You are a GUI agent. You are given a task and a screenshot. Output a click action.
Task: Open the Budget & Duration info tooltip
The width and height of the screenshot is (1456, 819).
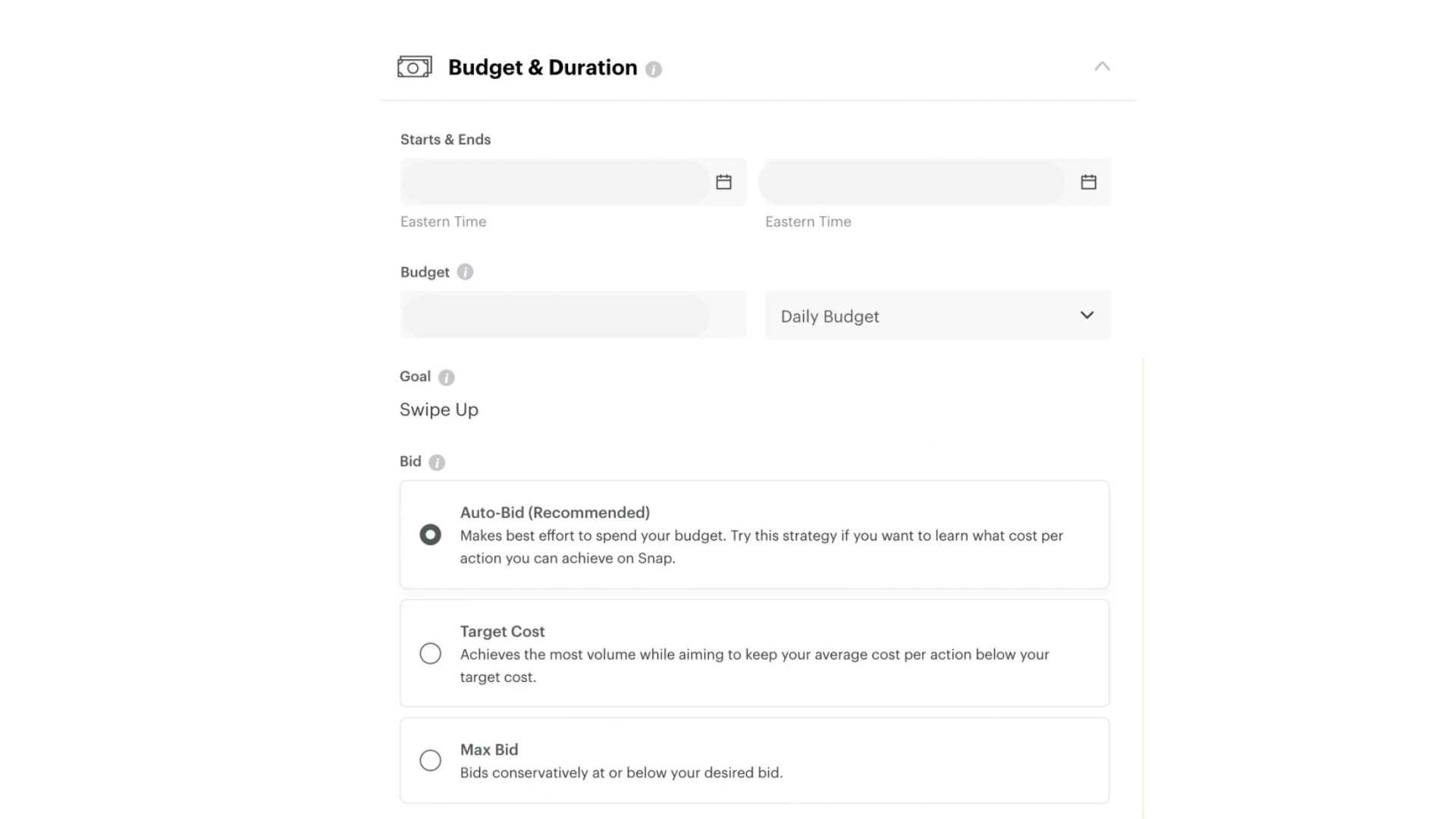pos(654,69)
